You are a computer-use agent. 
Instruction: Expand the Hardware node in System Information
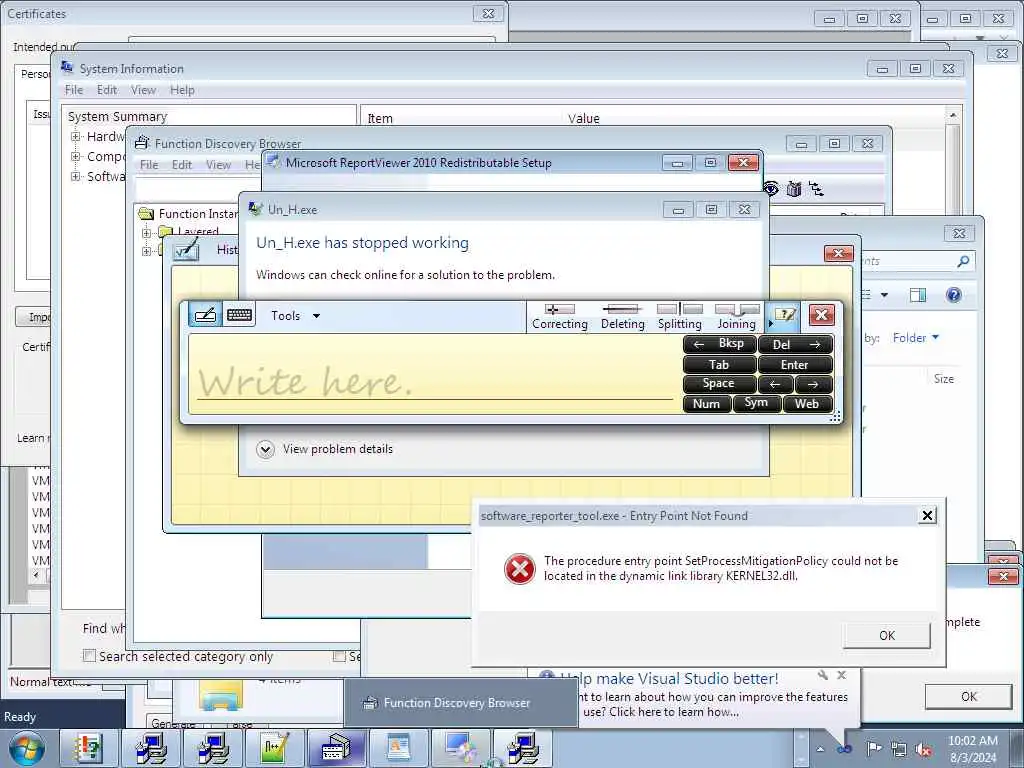[76, 136]
